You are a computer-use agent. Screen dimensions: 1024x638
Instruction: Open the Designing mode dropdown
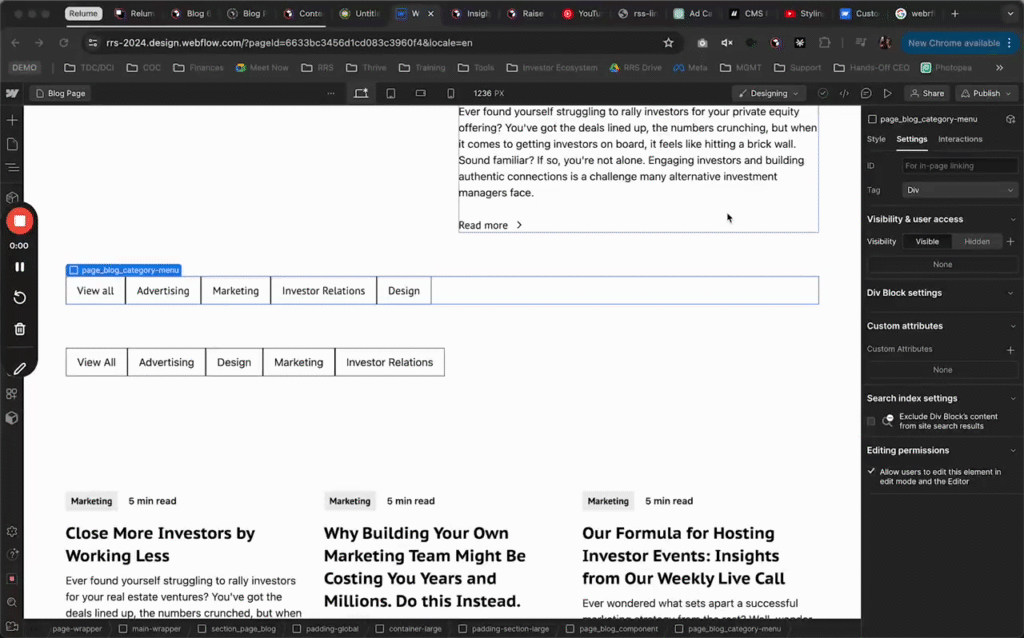(768, 93)
